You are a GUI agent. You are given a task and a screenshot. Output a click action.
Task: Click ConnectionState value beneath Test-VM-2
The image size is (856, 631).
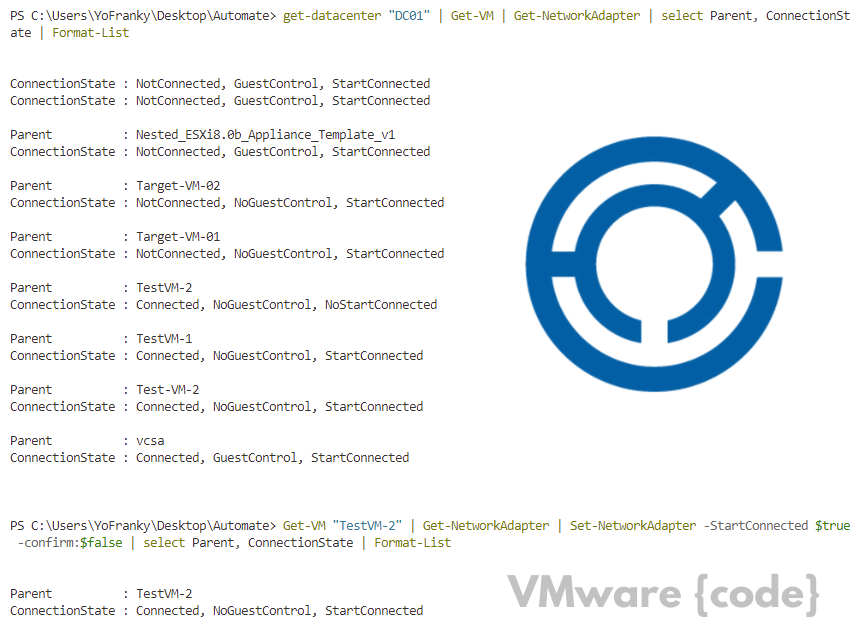(x=280, y=407)
